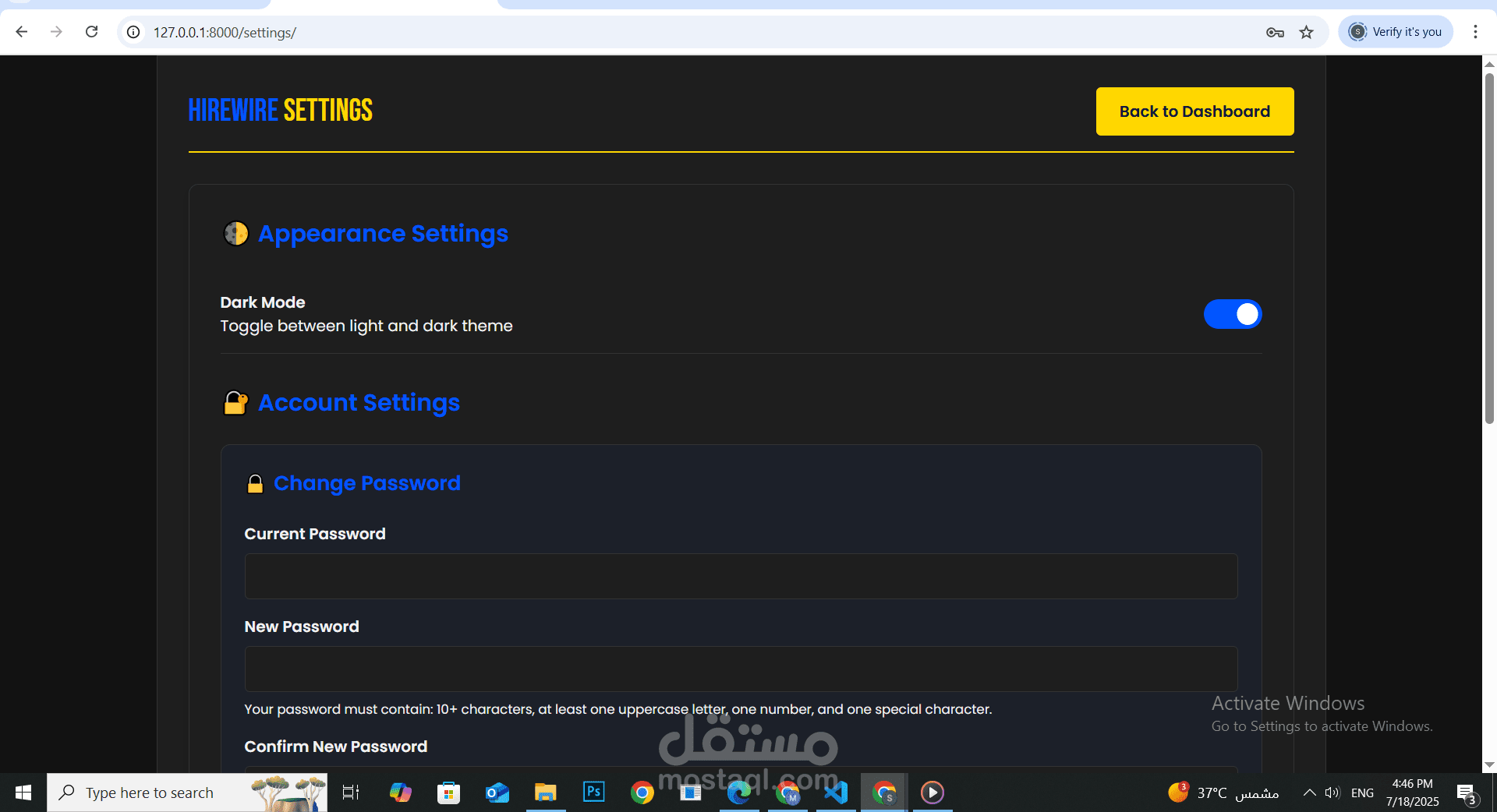The height and width of the screenshot is (812, 1497).
Task: Click the scrollbar down arrow
Action: click(1489, 765)
